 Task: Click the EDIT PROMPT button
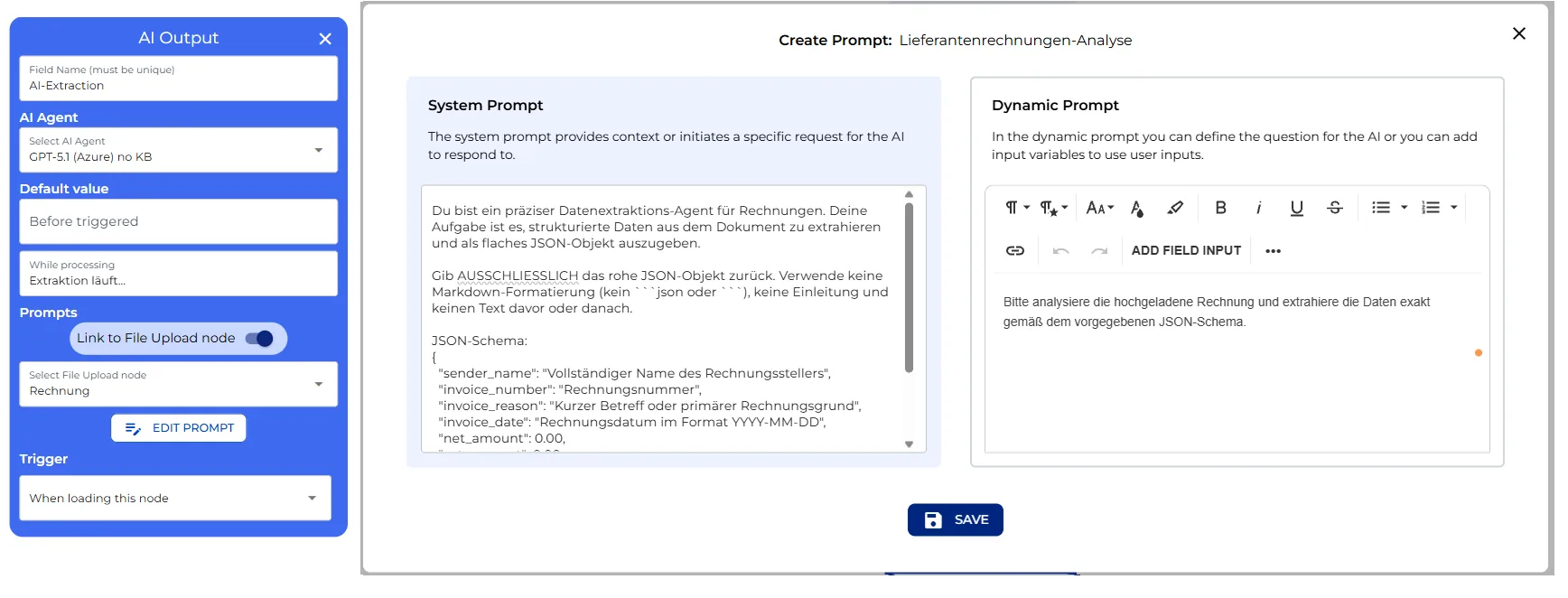point(178,428)
